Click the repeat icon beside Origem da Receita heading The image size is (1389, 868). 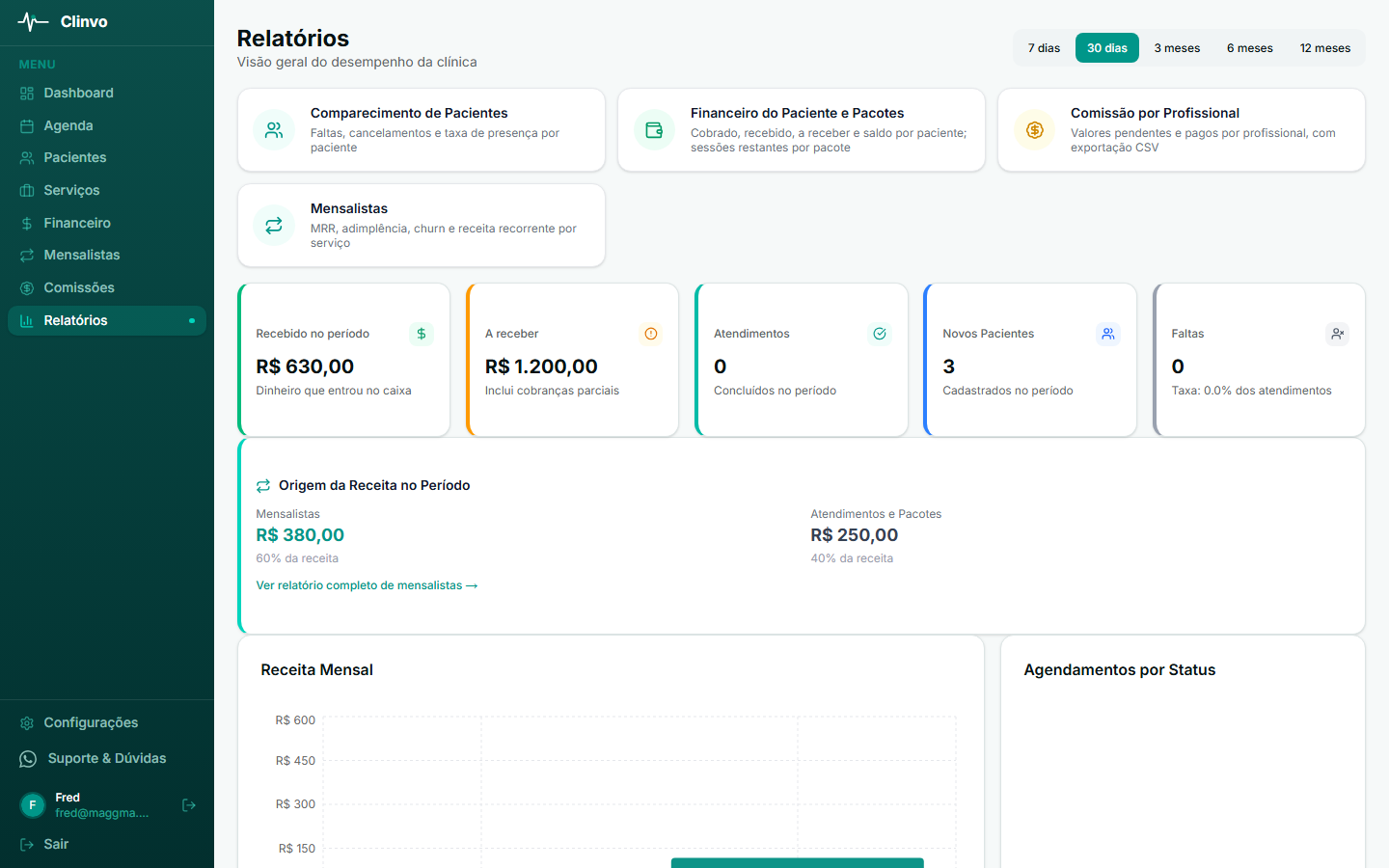263,486
